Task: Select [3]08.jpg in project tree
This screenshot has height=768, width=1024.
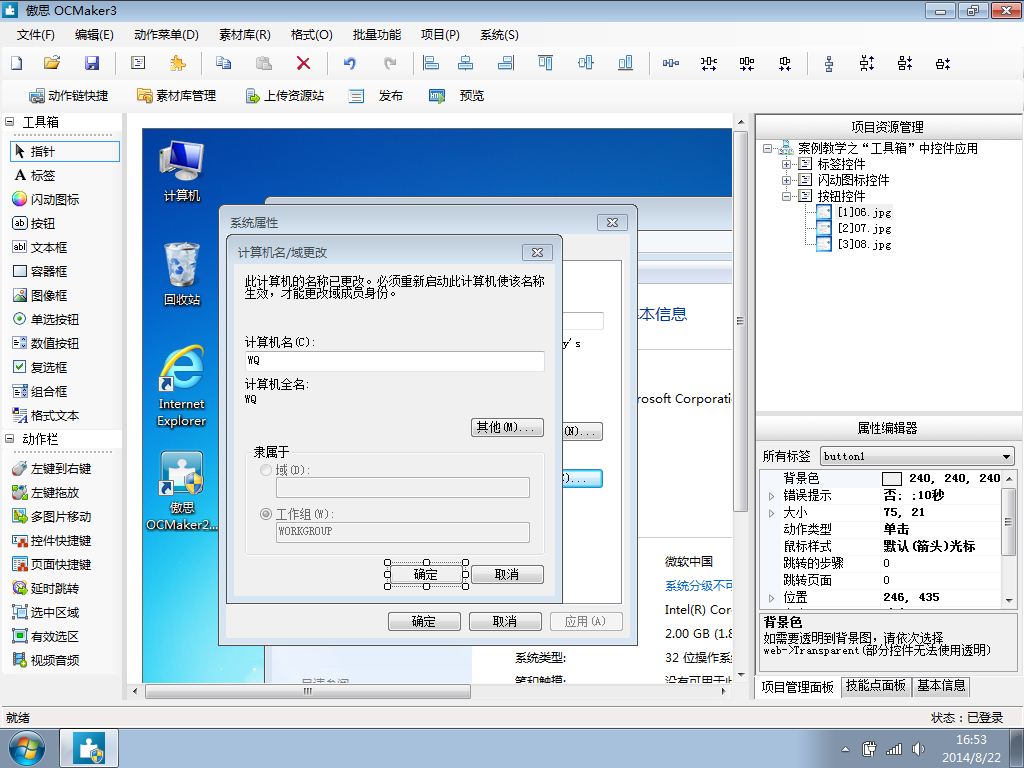Action: tap(864, 244)
